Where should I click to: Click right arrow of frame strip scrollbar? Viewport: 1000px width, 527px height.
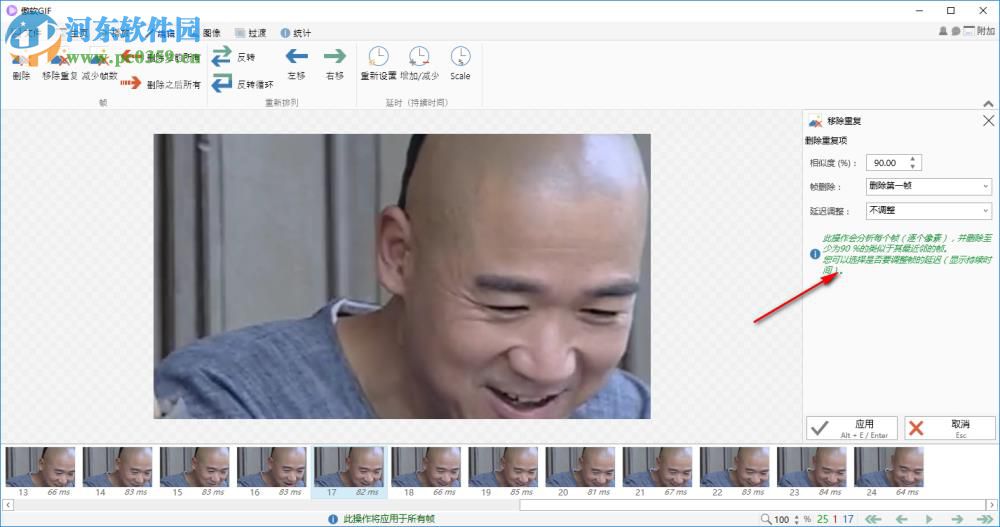point(992,505)
